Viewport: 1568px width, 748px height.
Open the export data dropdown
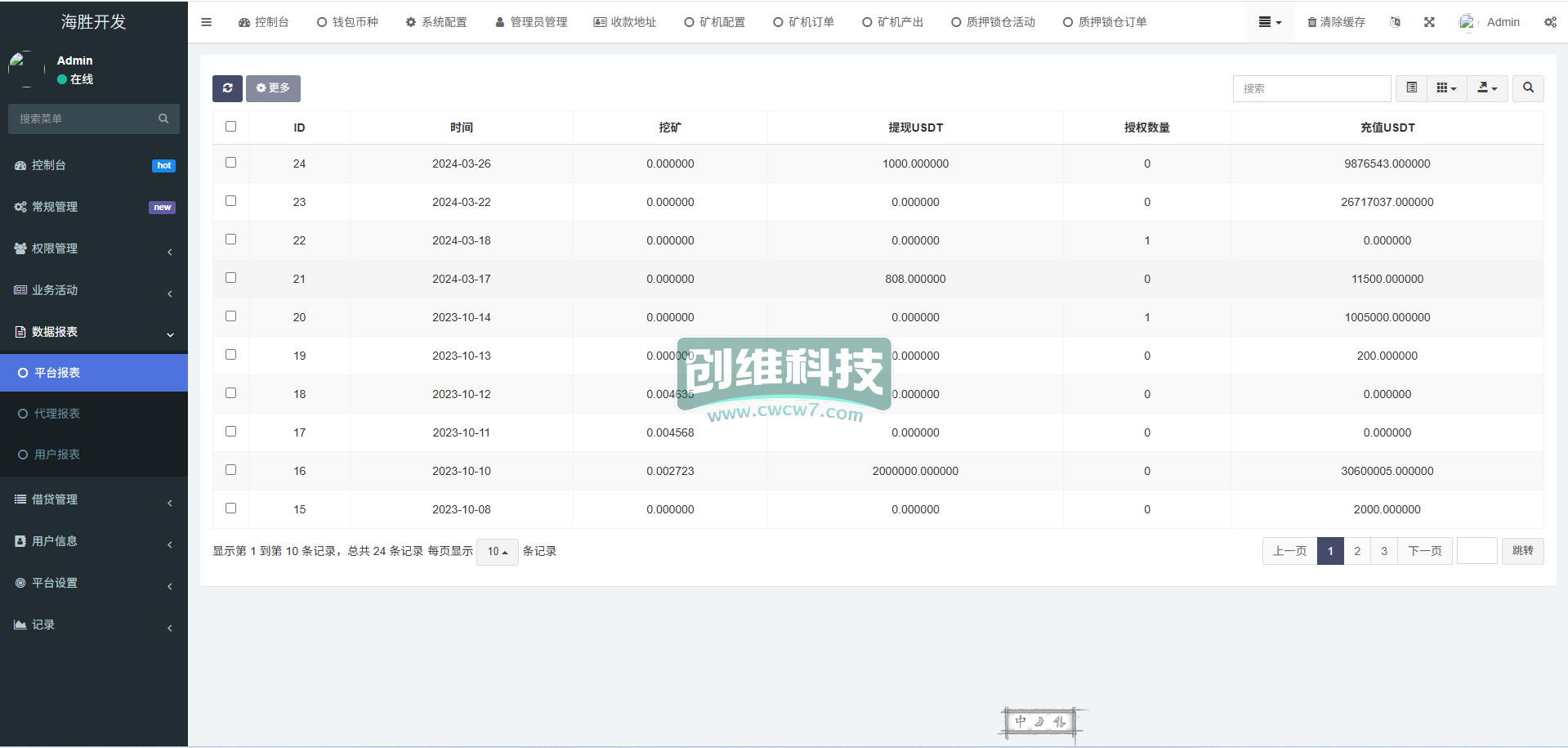tap(1487, 88)
